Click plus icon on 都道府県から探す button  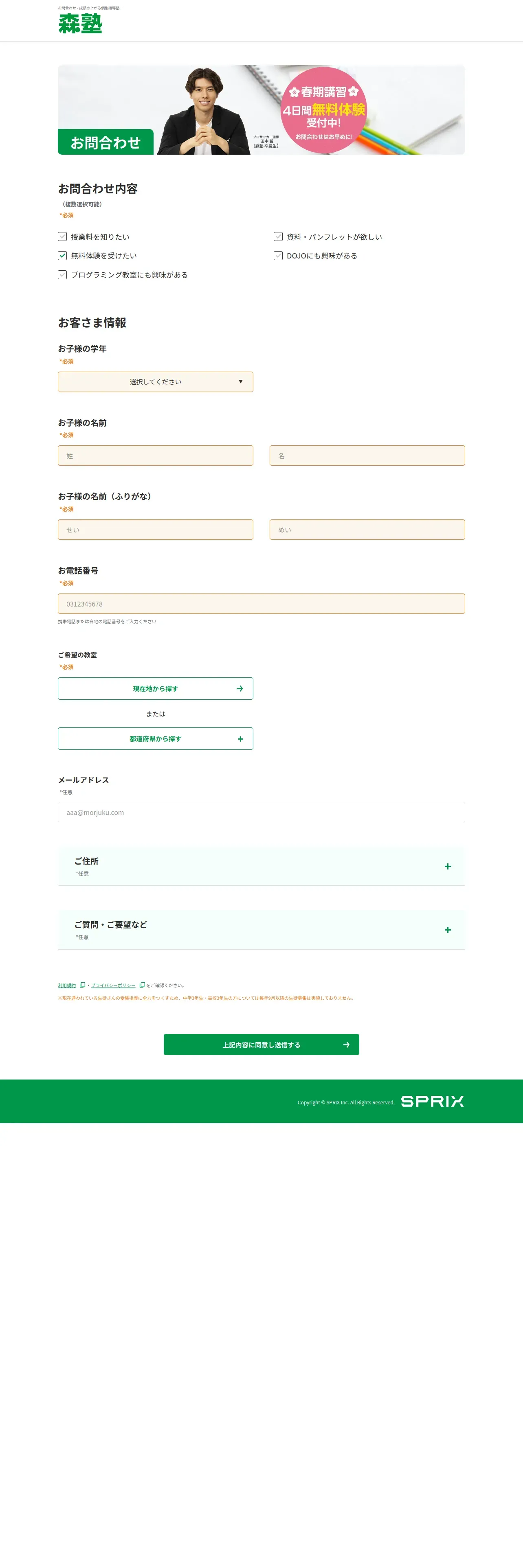[x=240, y=739]
